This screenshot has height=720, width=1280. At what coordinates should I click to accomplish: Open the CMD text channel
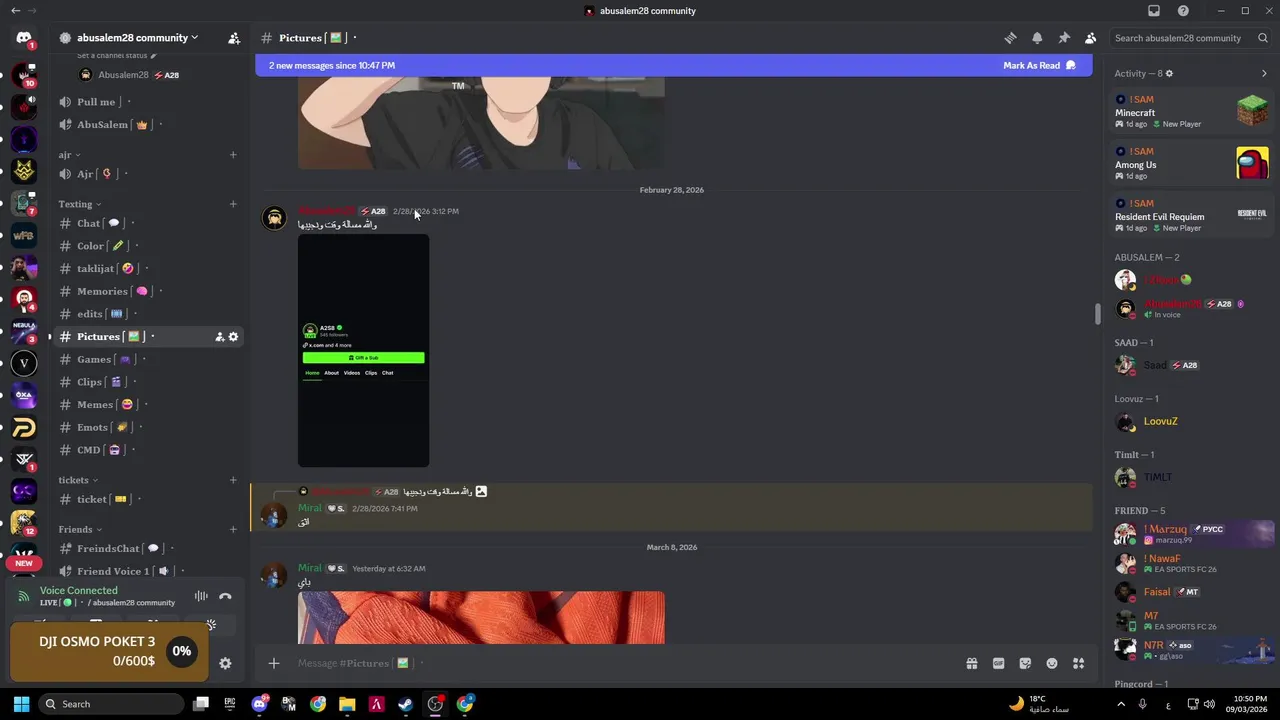coord(148,450)
